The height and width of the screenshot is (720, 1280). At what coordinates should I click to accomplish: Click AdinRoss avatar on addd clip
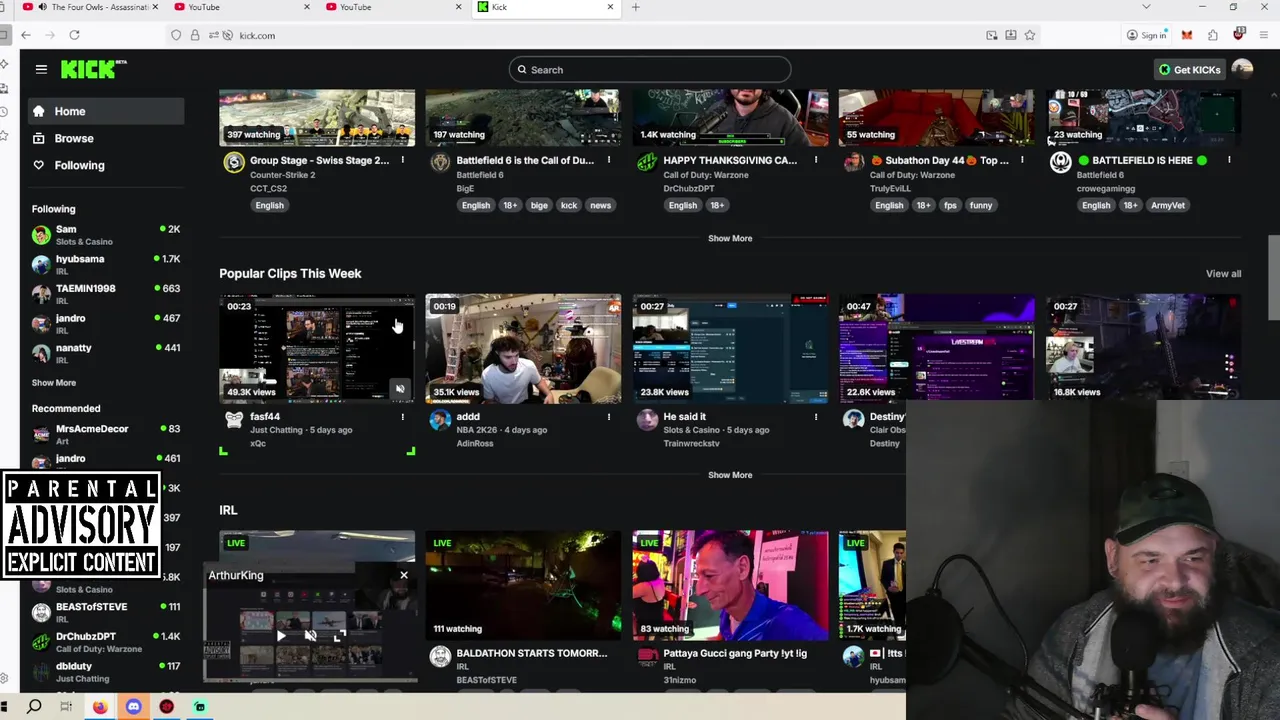[440, 420]
